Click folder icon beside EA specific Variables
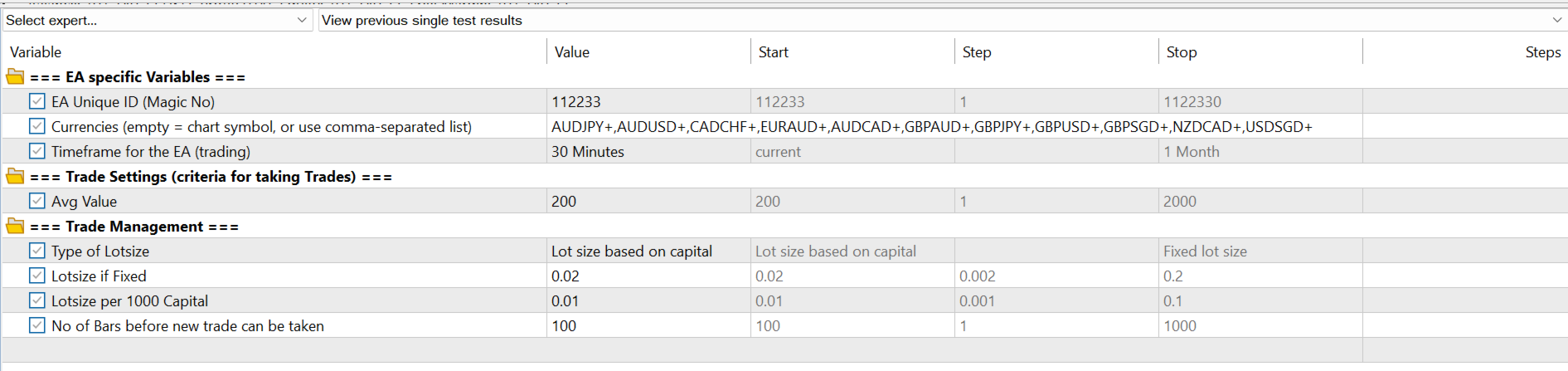The height and width of the screenshot is (371, 1568). click(x=15, y=77)
